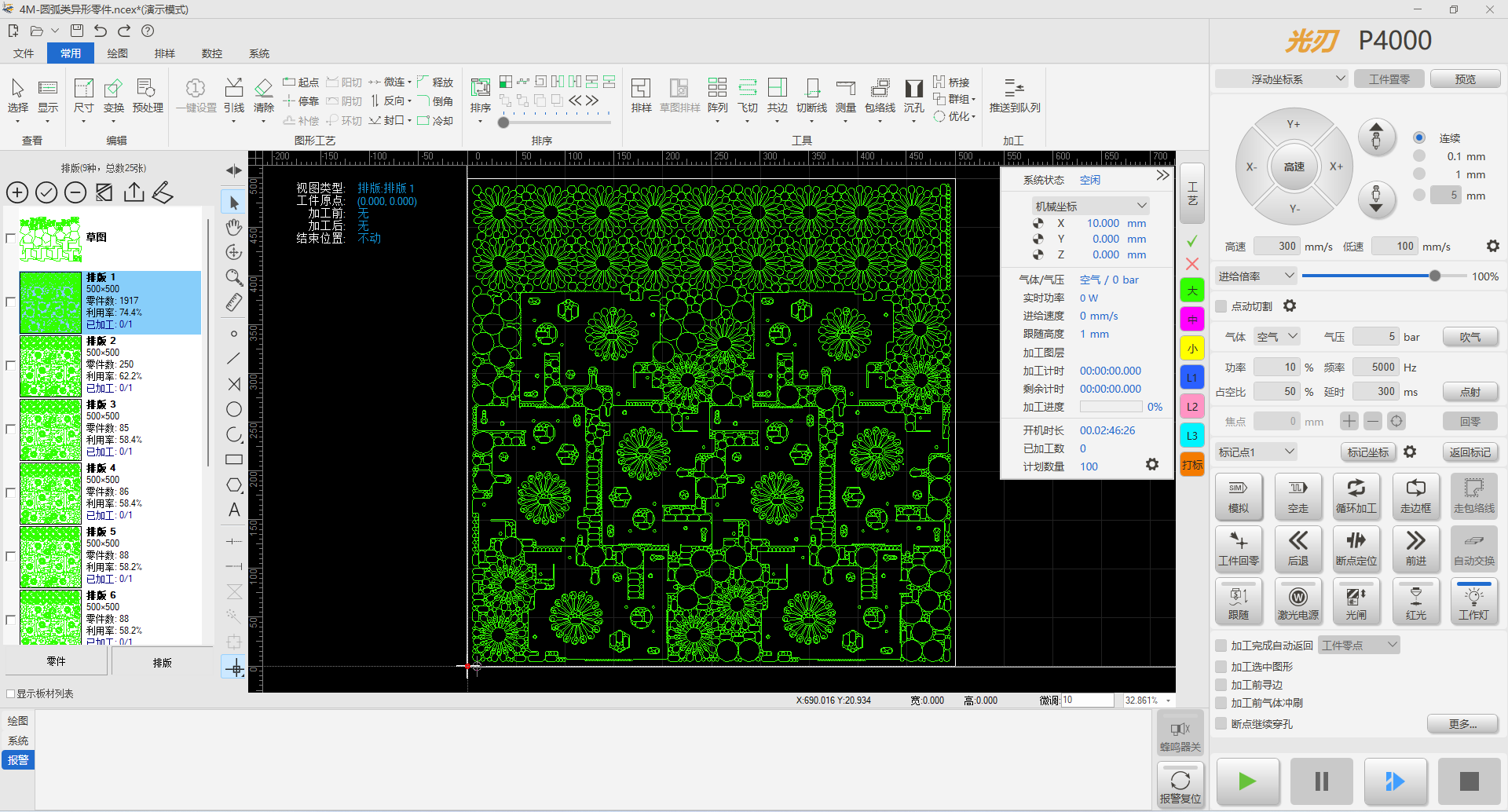
Task: Click the 共边 common edge tool
Action: [x=777, y=96]
